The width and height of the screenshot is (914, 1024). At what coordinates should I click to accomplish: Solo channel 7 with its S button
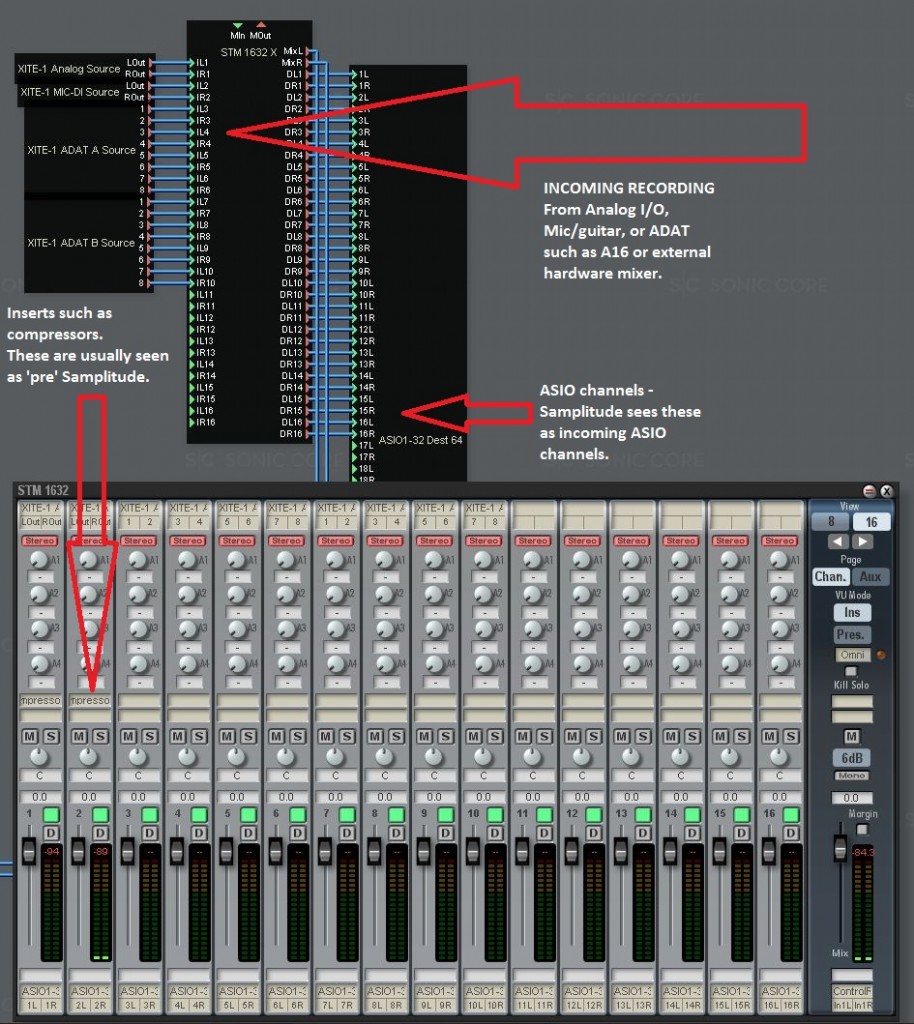click(347, 737)
